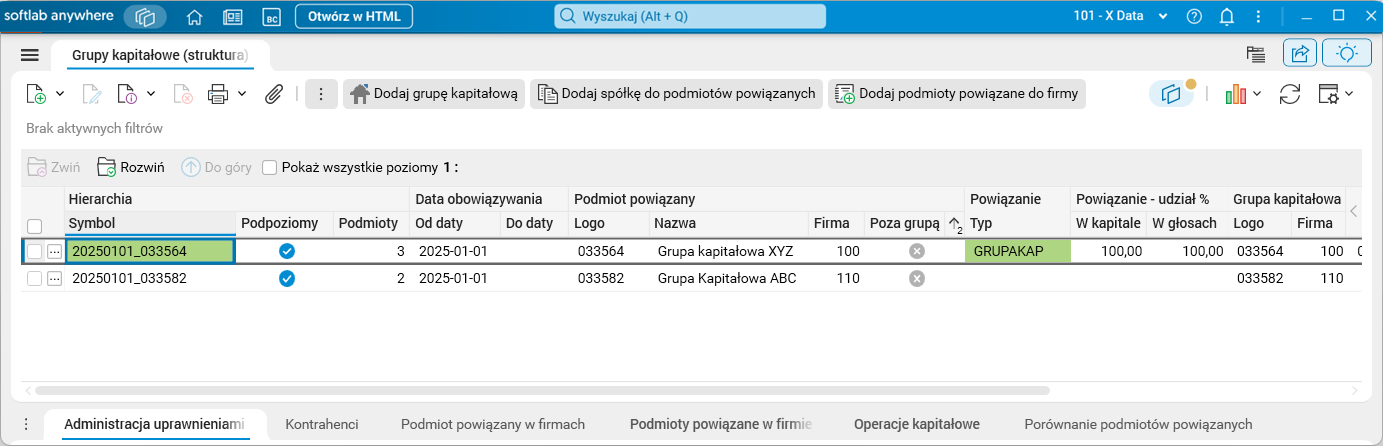The height and width of the screenshot is (446, 1383).
Task: Toggle Podpoziomy check for Grupa kapitałowa XYZ row
Action: point(287,251)
